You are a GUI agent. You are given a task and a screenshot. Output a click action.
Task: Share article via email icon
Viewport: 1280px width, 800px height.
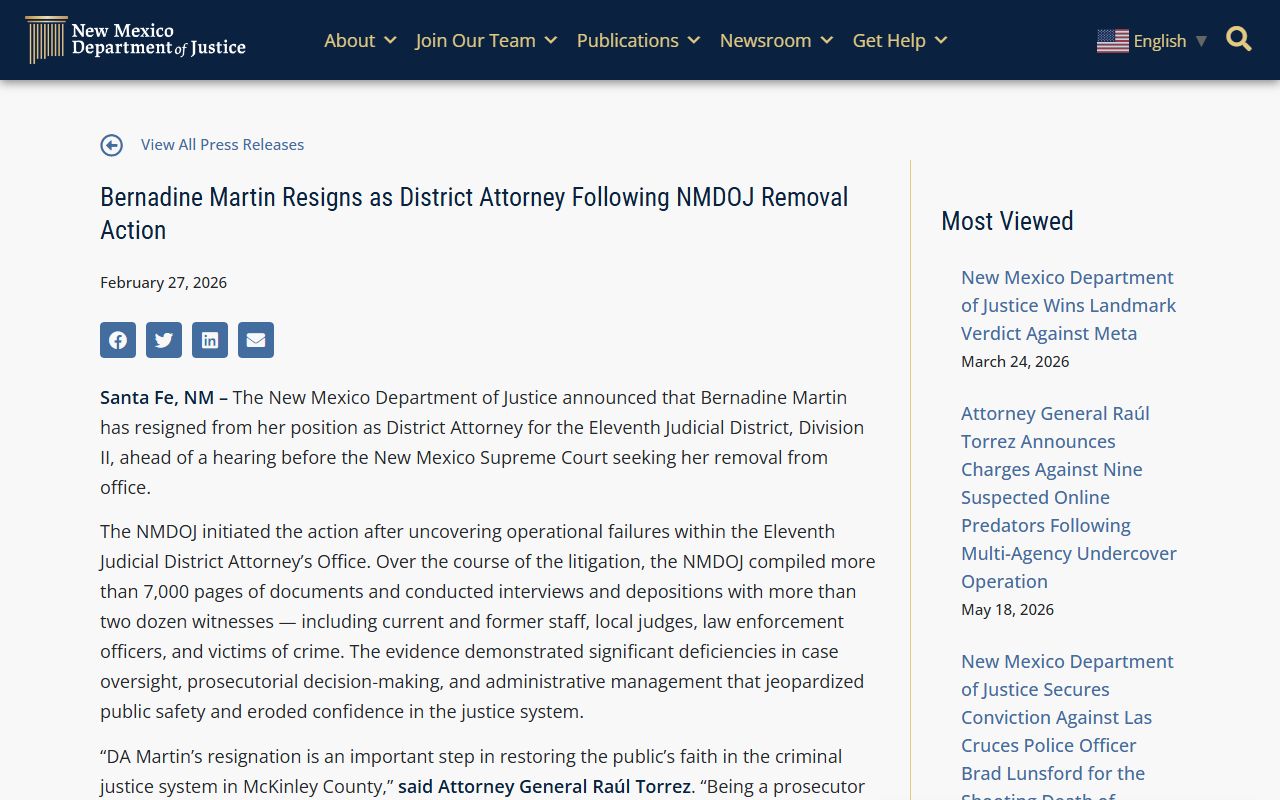pos(256,340)
